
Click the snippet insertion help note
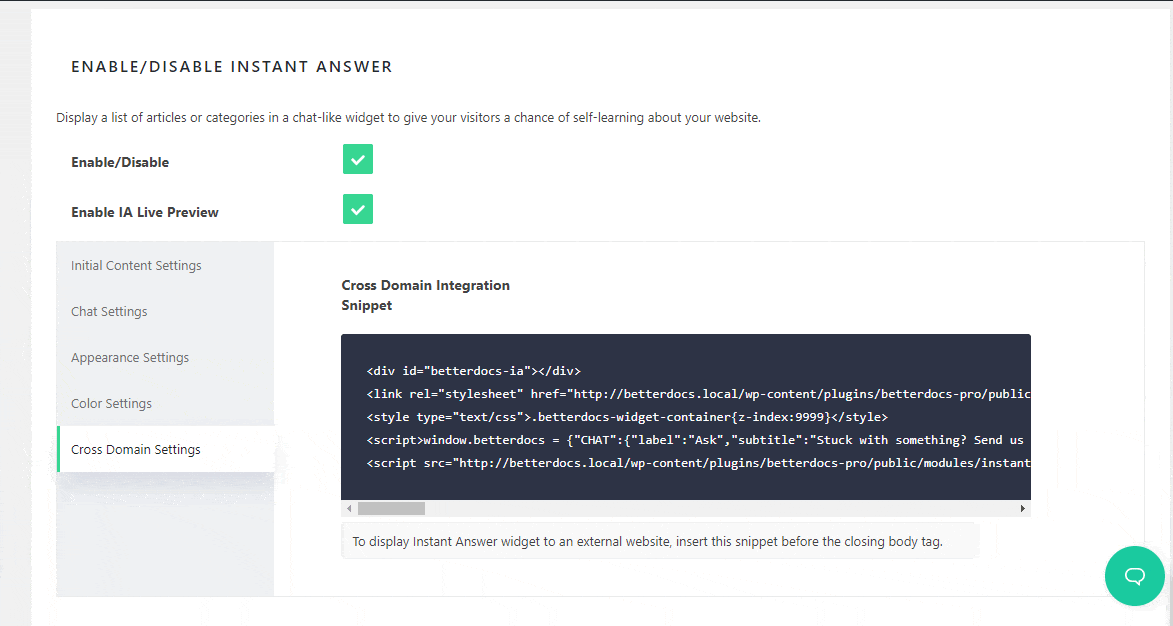[x=648, y=542]
